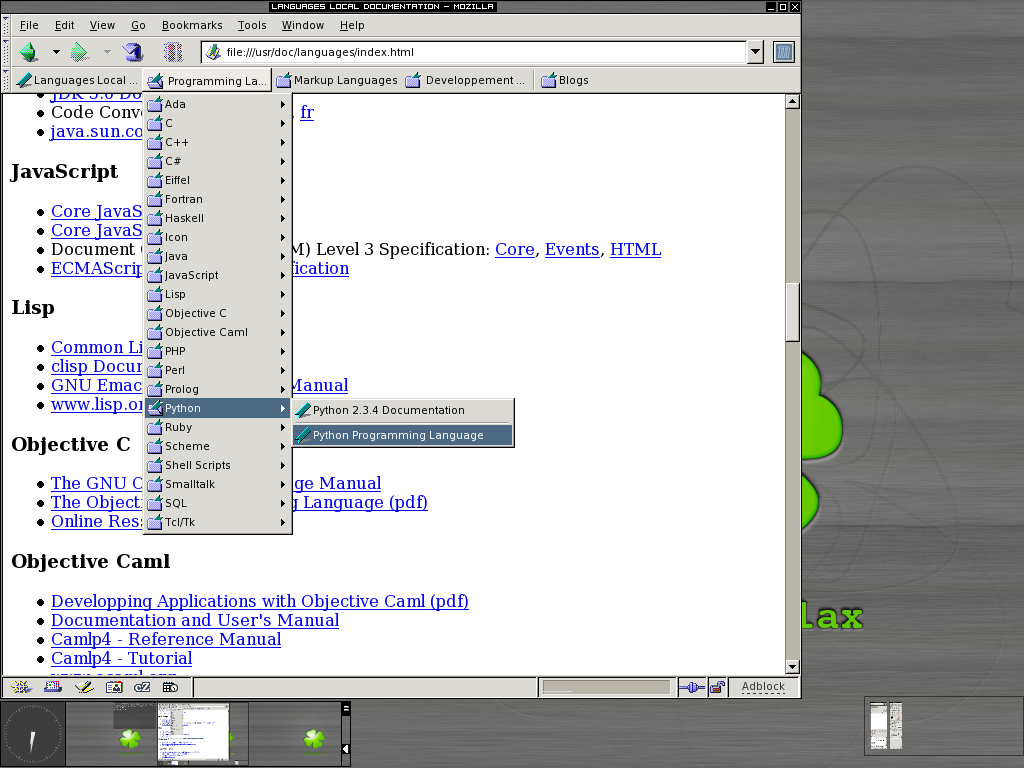Open the HTML DOM specification link
This screenshot has height=768, width=1024.
tap(635, 249)
